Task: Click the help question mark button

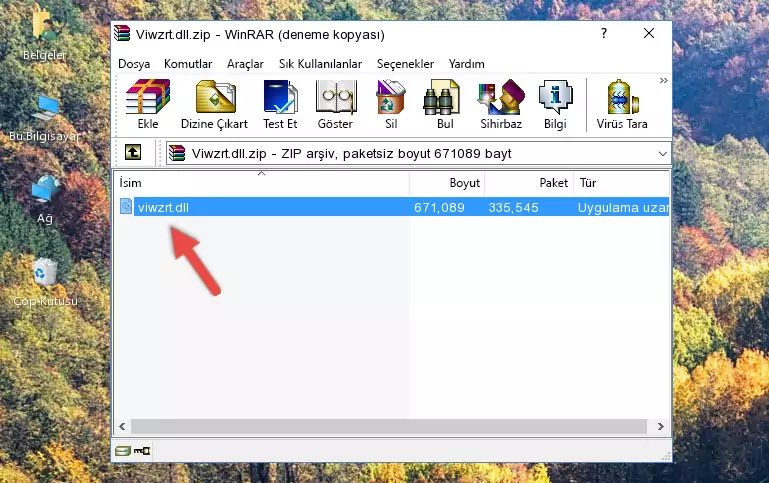Action: pos(604,33)
